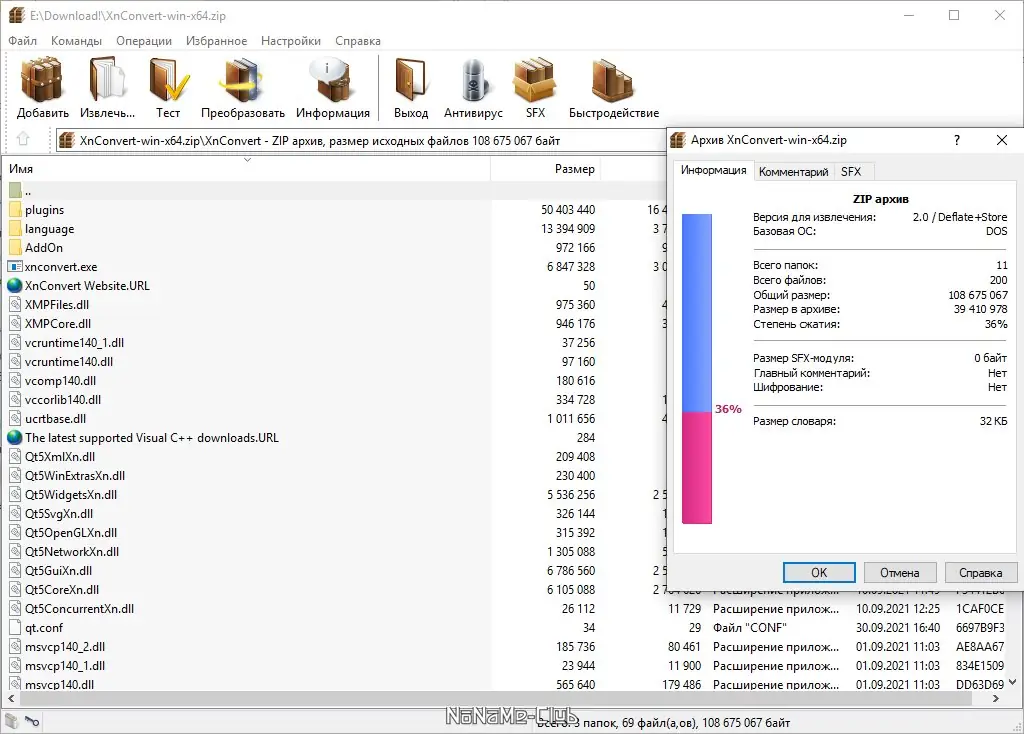
Task: Click the qt.conf file icon
Action: pyautogui.click(x=15, y=628)
